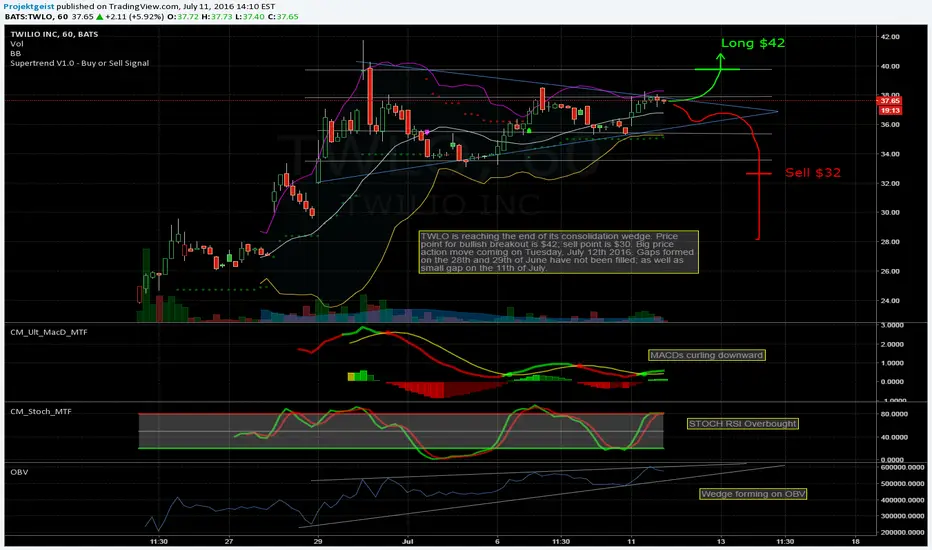
Task: Select the Vol indicator label
Action: [x=17, y=44]
